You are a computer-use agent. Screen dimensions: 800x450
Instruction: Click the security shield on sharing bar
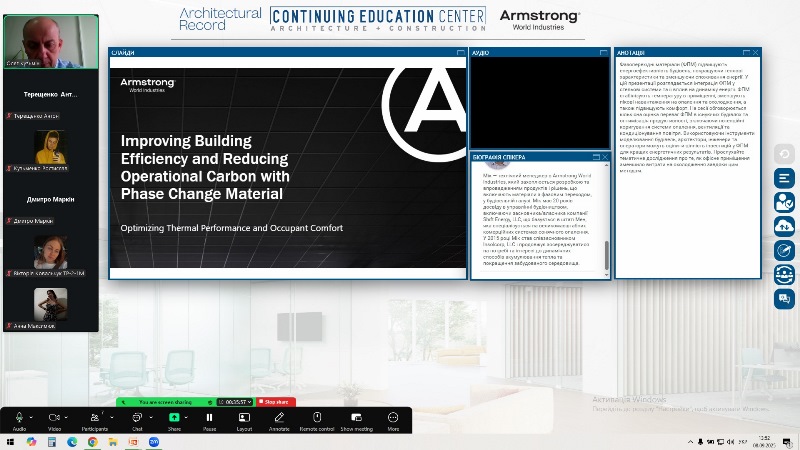point(210,402)
